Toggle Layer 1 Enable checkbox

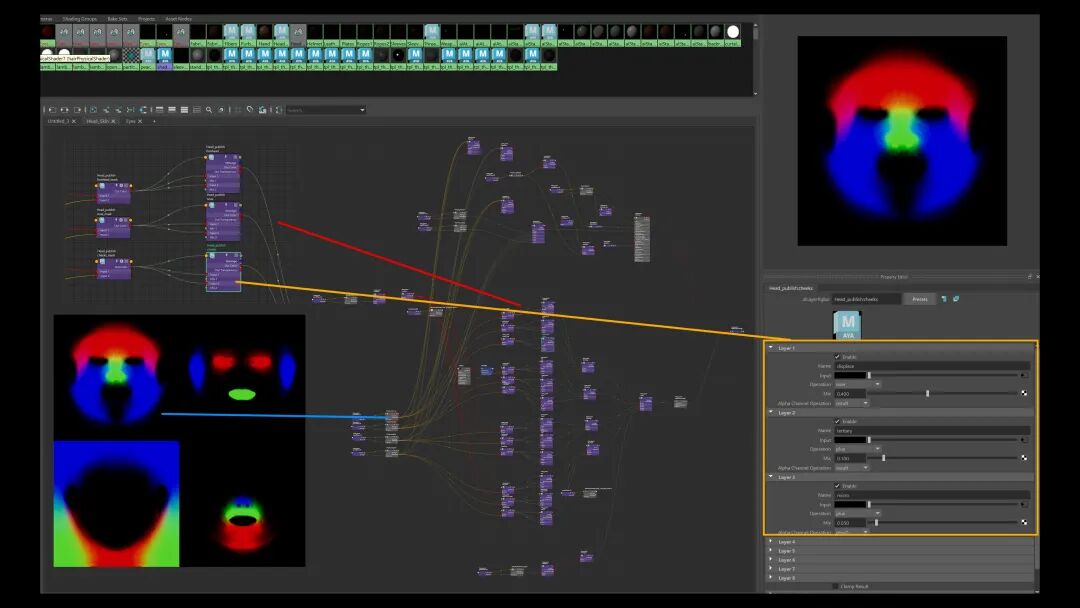(x=837, y=357)
